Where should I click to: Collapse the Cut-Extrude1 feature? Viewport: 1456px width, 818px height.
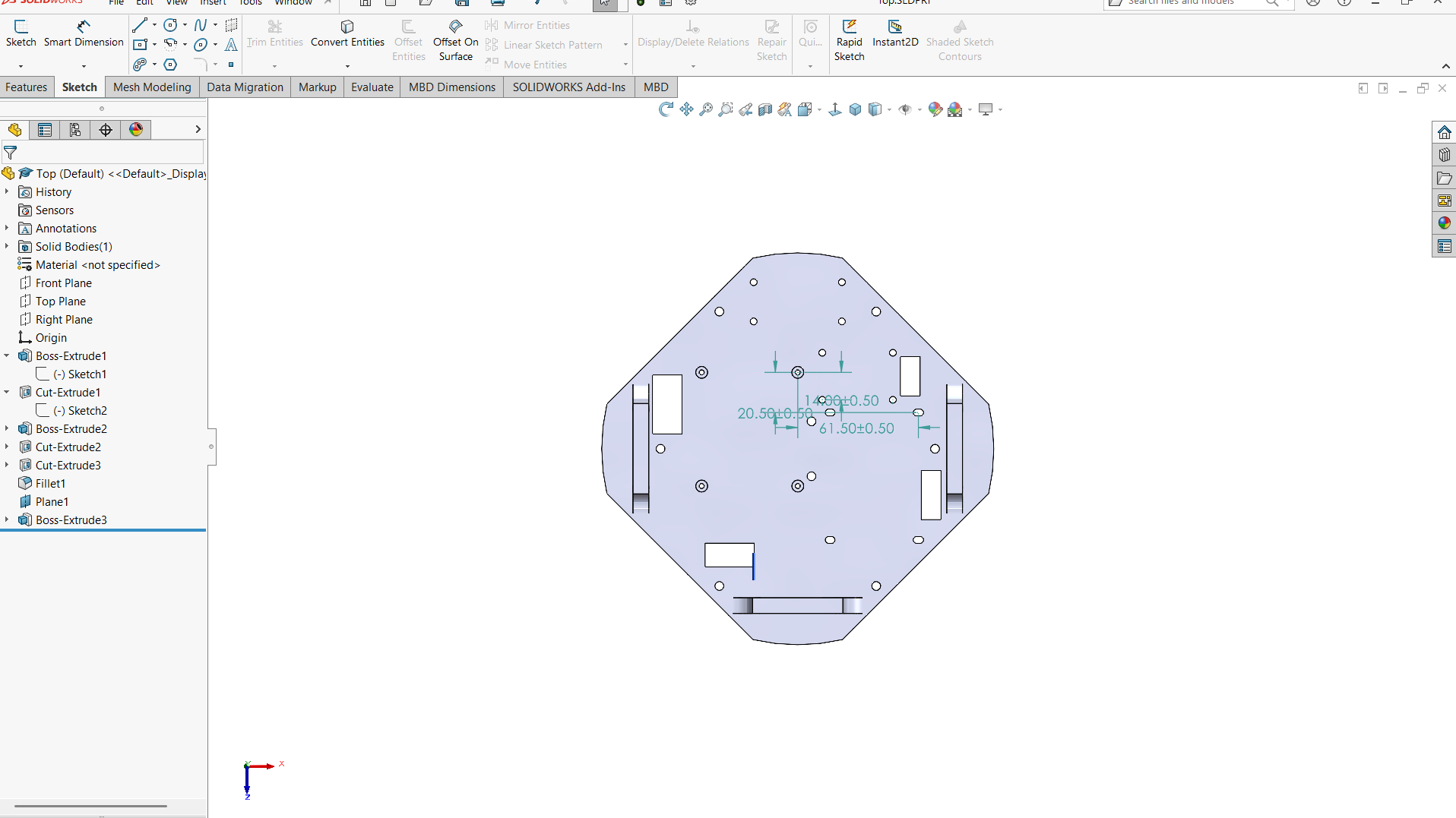[7, 392]
